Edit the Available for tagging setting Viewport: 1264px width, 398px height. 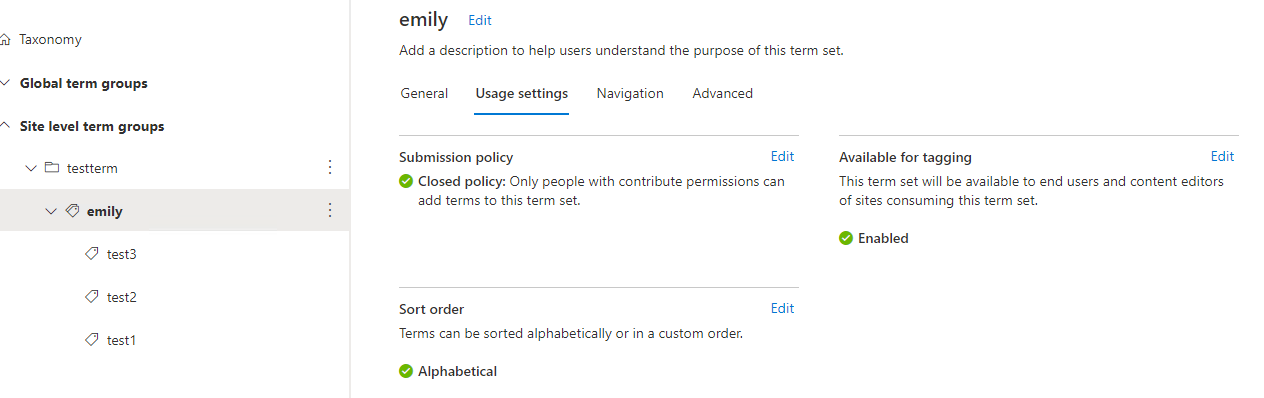(1222, 156)
